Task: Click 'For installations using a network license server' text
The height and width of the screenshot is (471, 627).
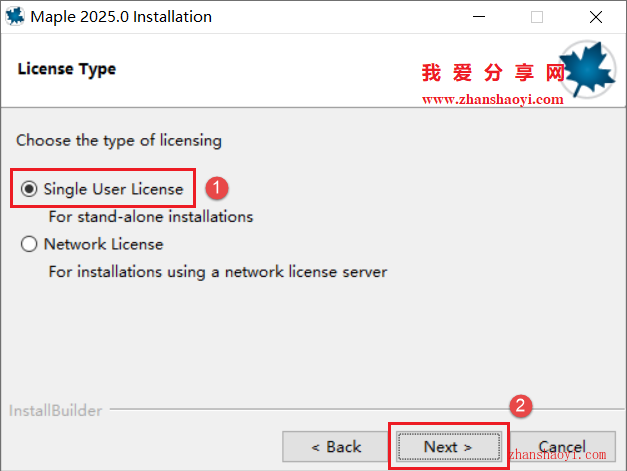Action: coord(218,272)
